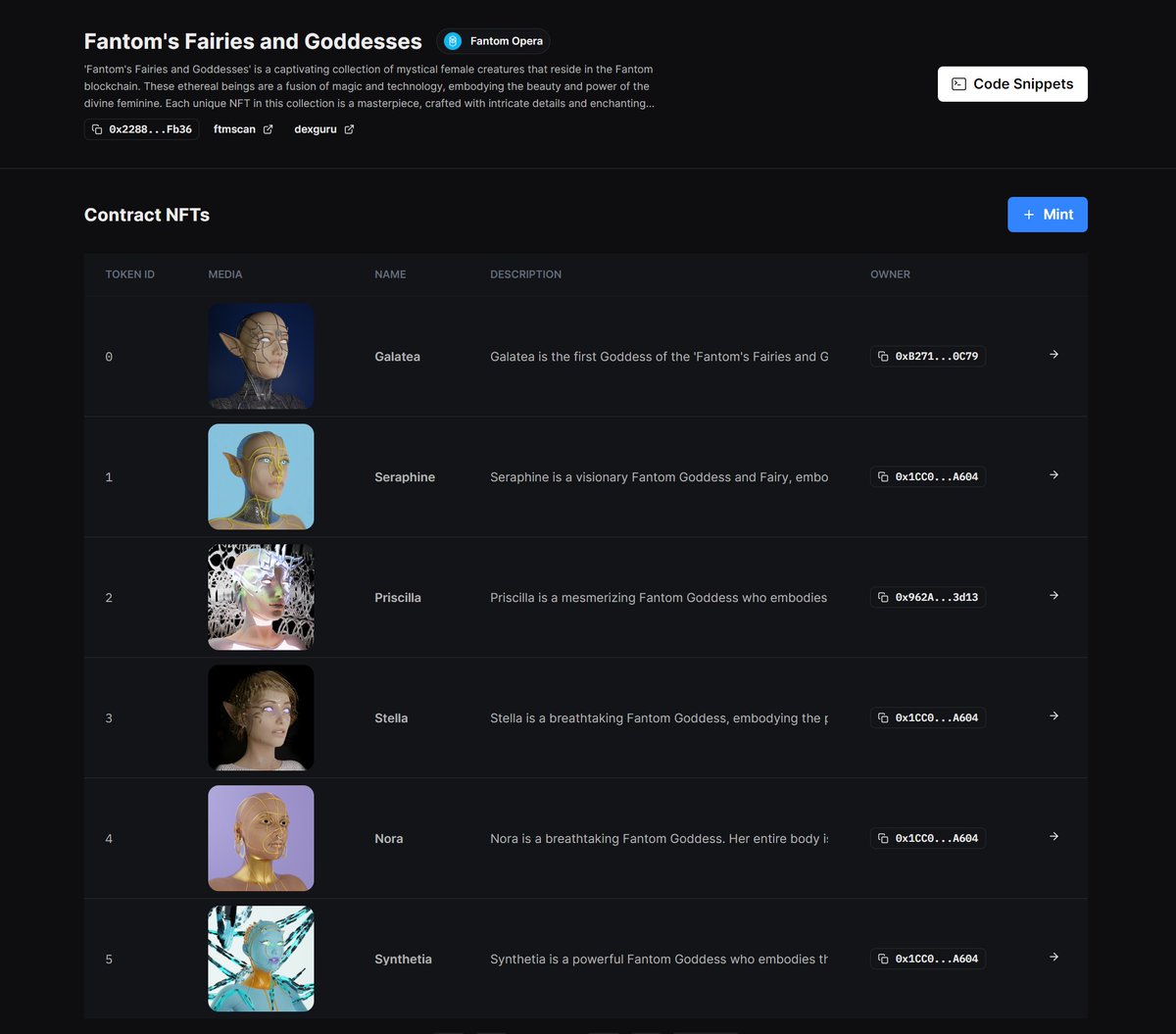Click the Fantom Opera chain badge
Image resolution: width=1176 pixels, height=1034 pixels.
click(x=493, y=41)
